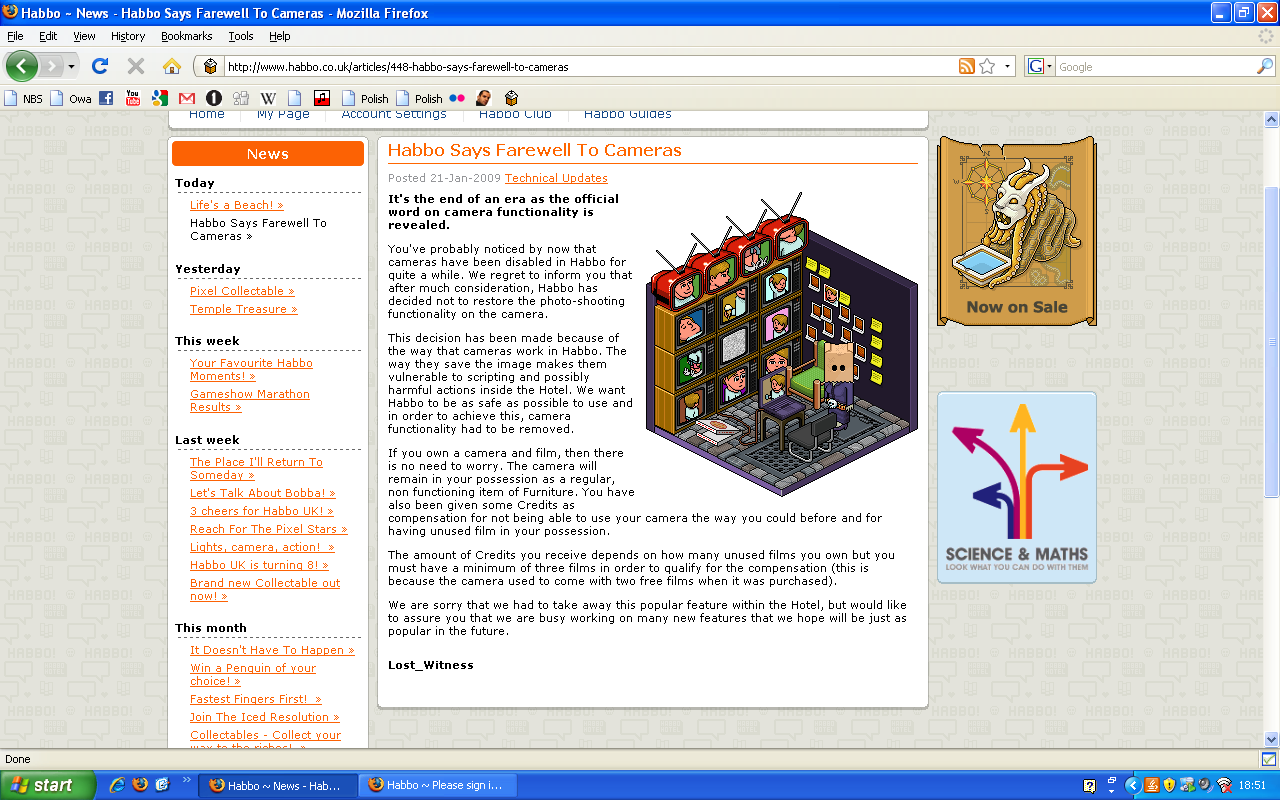
Task: Open 'Join The Iced Resolution' link
Action: [265, 717]
